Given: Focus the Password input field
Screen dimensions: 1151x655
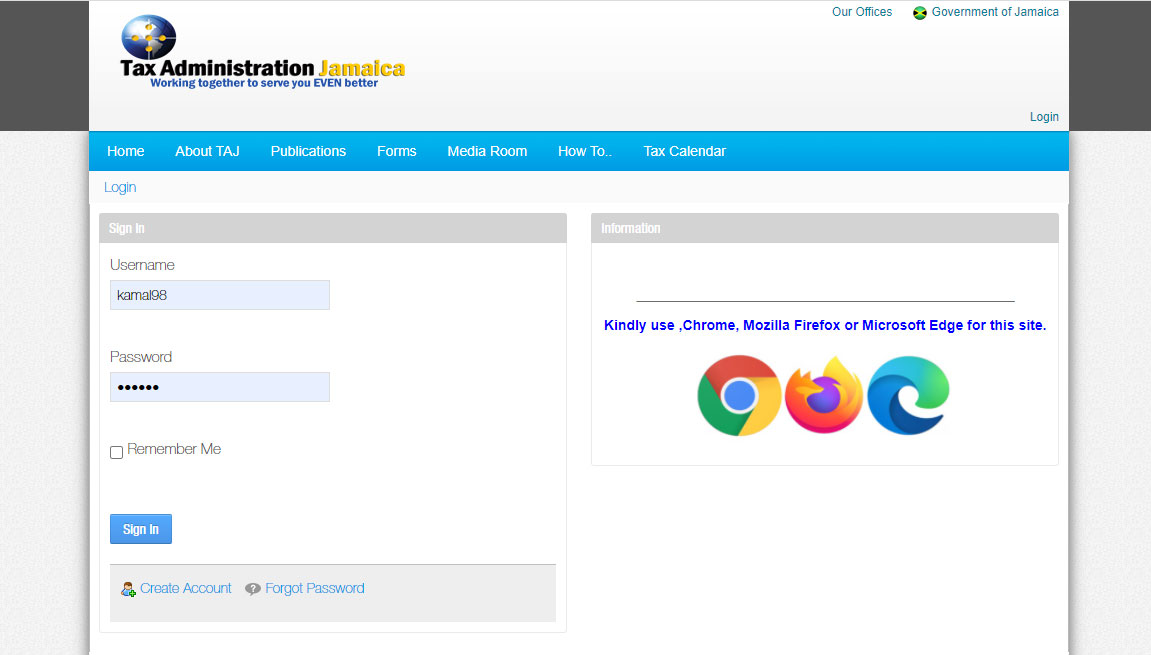Looking at the screenshot, I should click(x=219, y=387).
